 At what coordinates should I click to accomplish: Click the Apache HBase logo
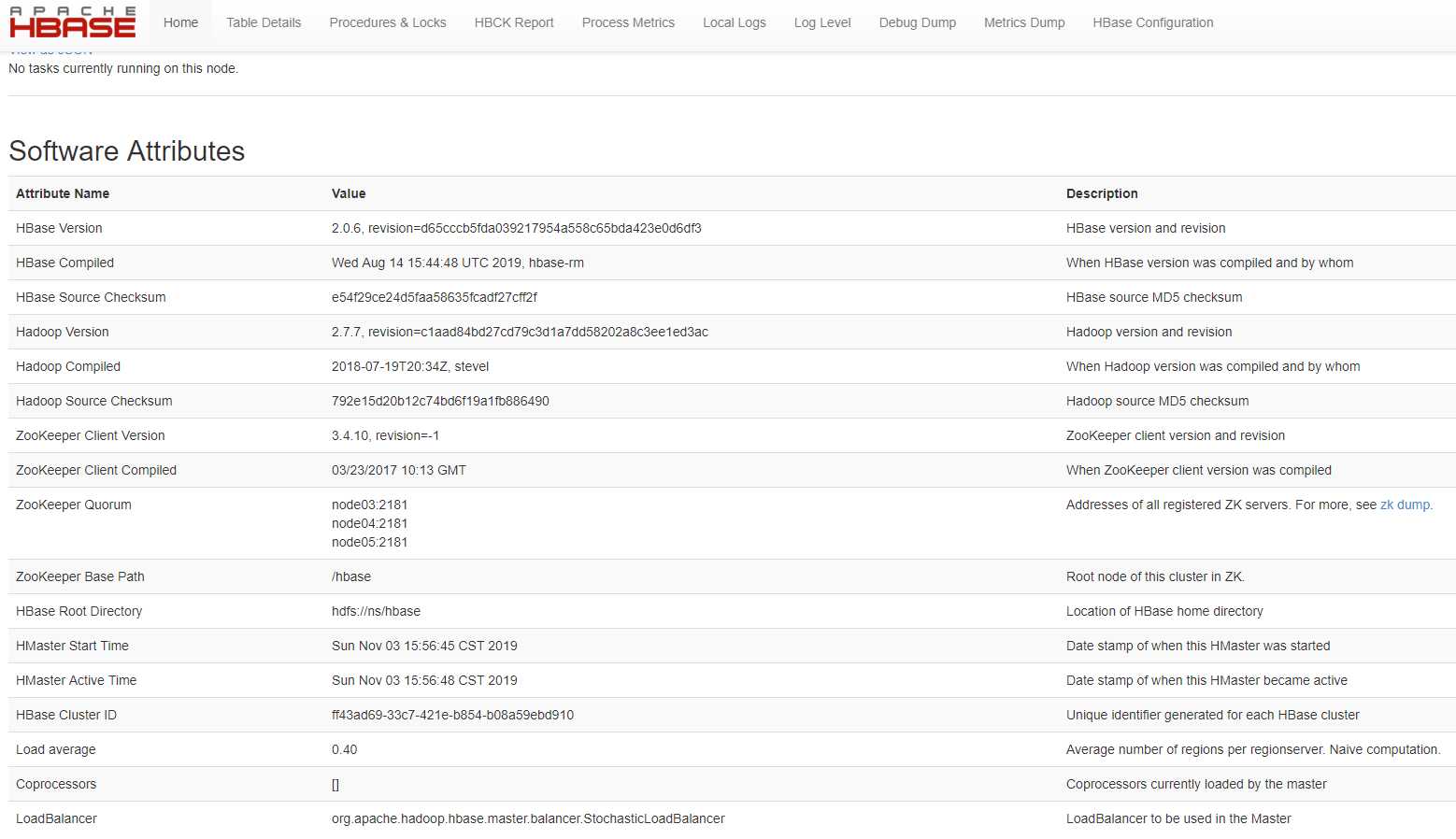pos(73,22)
